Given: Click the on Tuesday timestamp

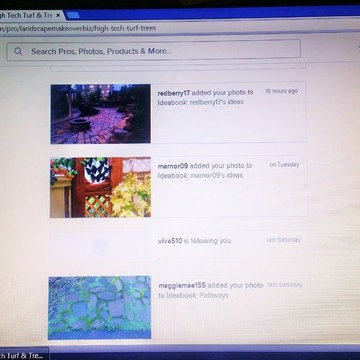Looking at the screenshot, I should pyautogui.click(x=284, y=165).
